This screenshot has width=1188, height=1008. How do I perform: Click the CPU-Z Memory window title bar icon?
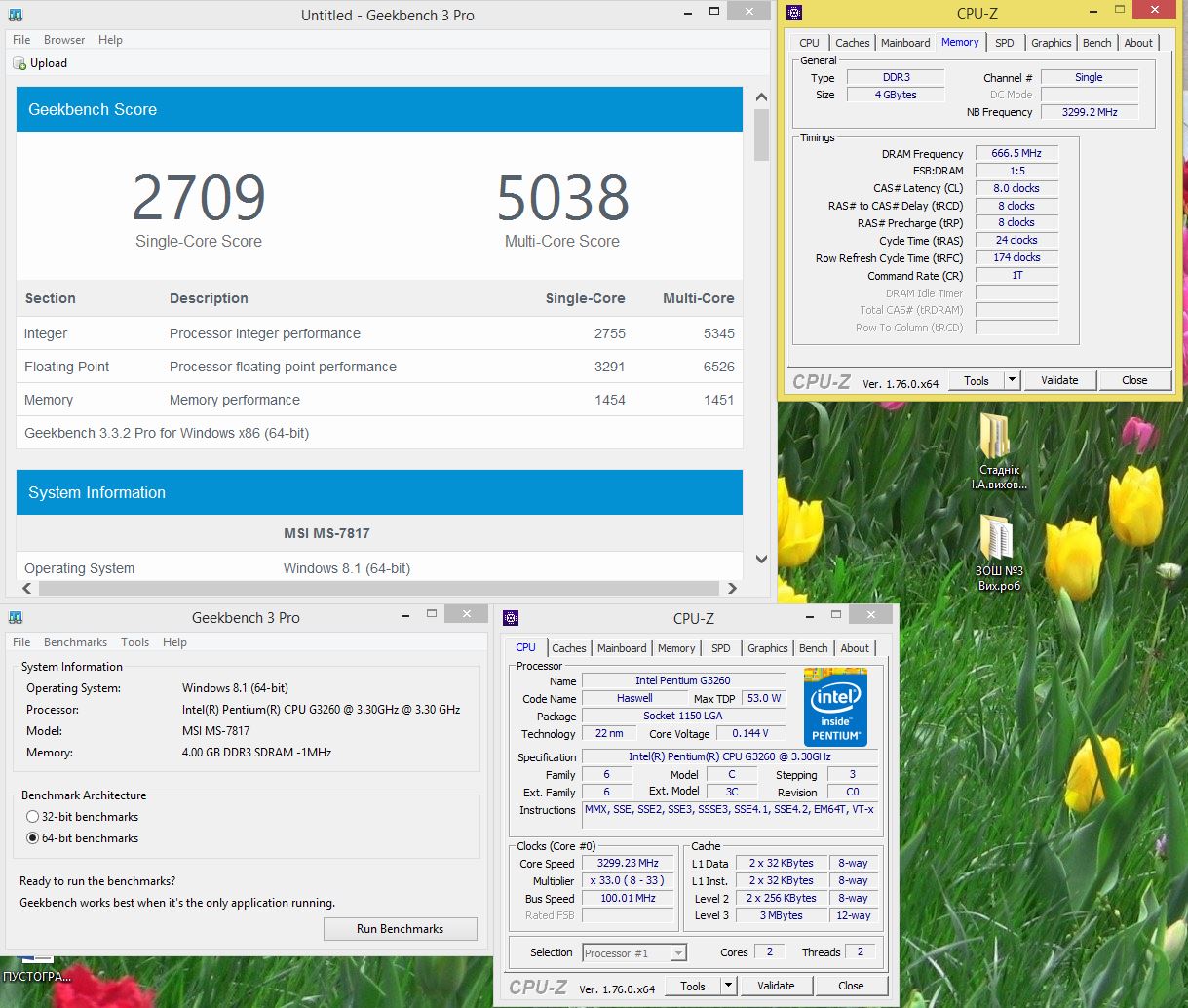pyautogui.click(x=794, y=13)
